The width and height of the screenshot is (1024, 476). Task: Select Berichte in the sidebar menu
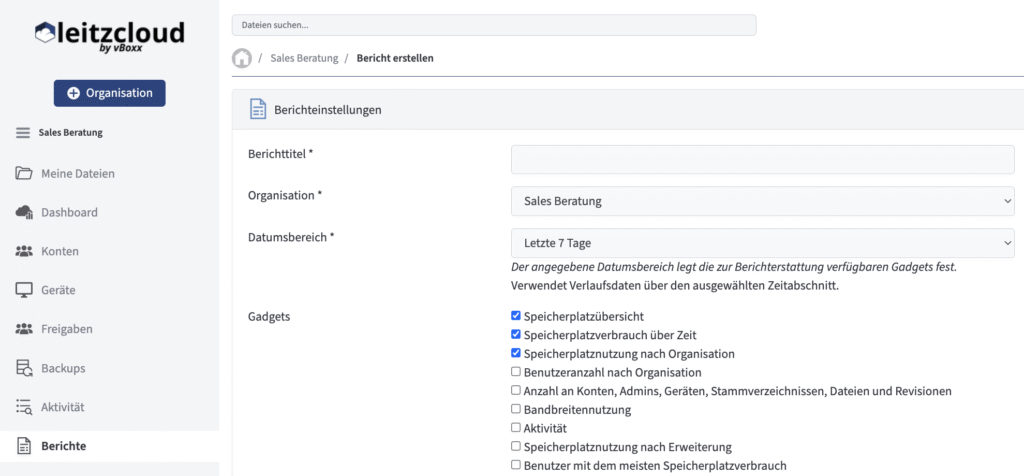63,446
